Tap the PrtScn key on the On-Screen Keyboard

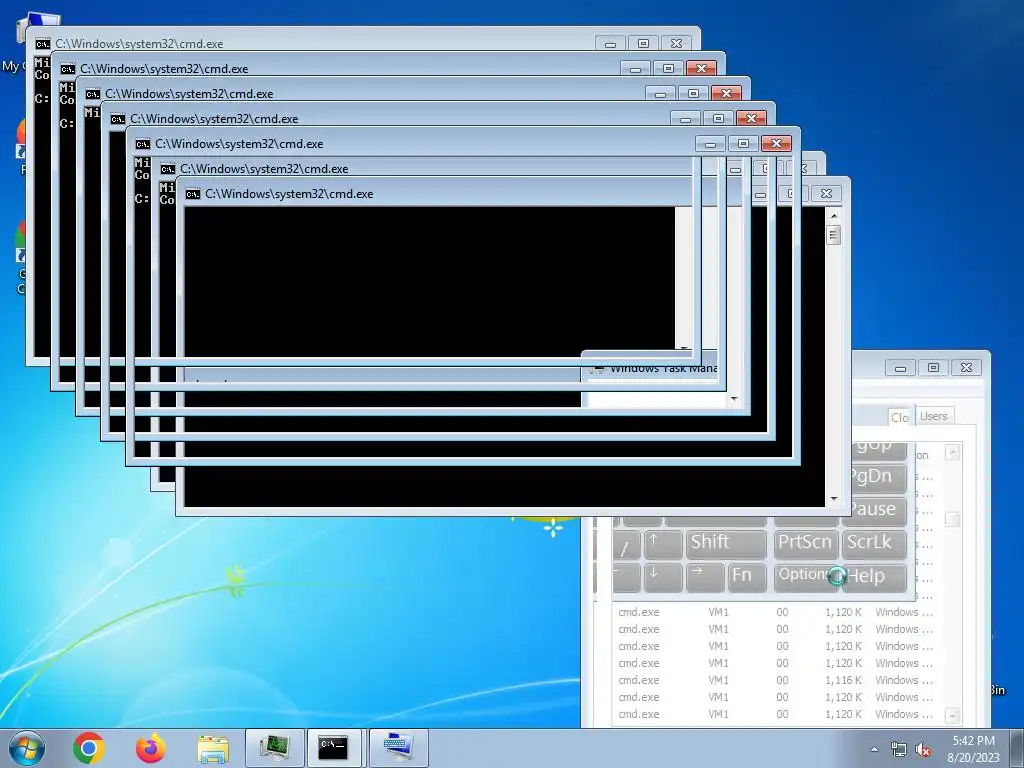point(805,543)
